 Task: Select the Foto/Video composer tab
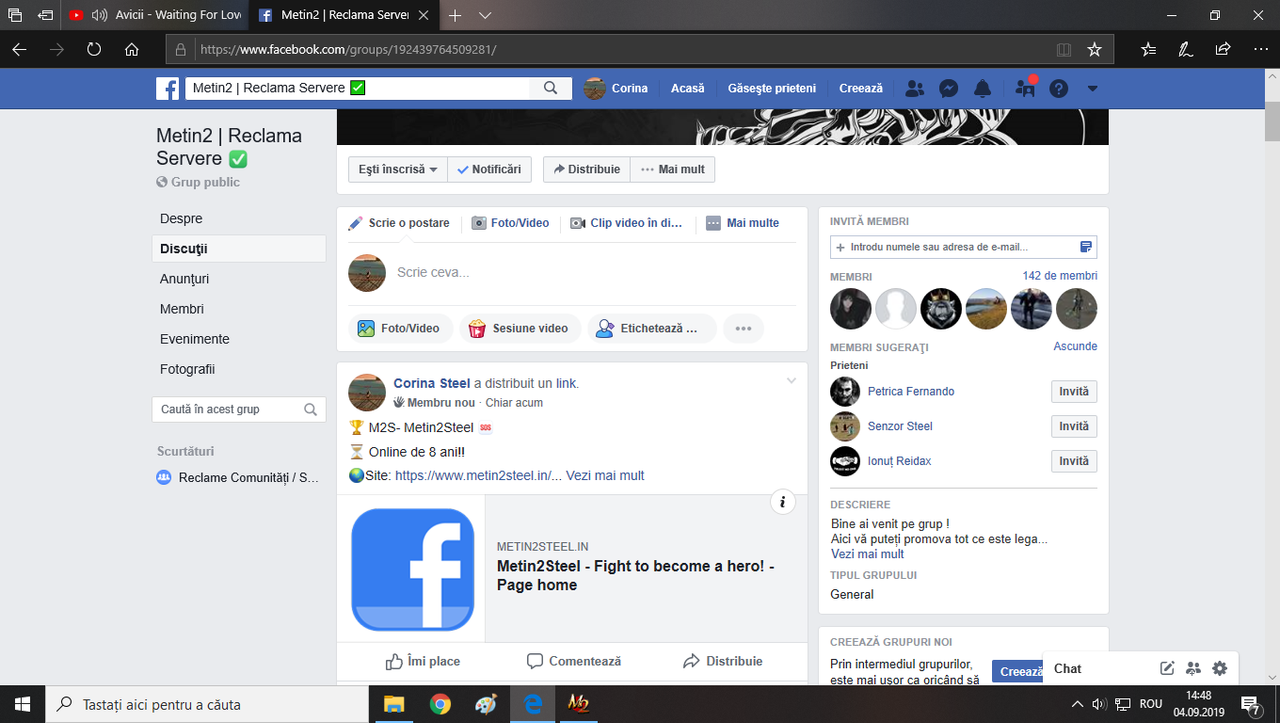click(510, 223)
